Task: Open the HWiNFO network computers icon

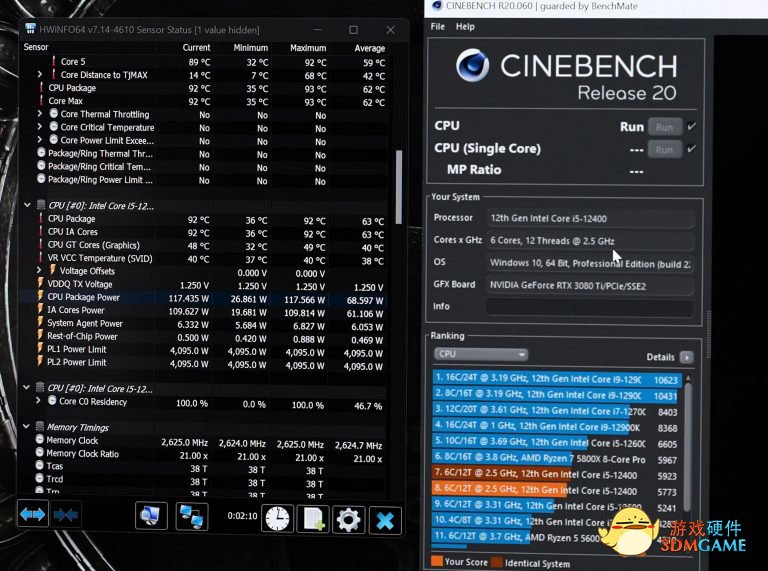Action: pos(192,517)
